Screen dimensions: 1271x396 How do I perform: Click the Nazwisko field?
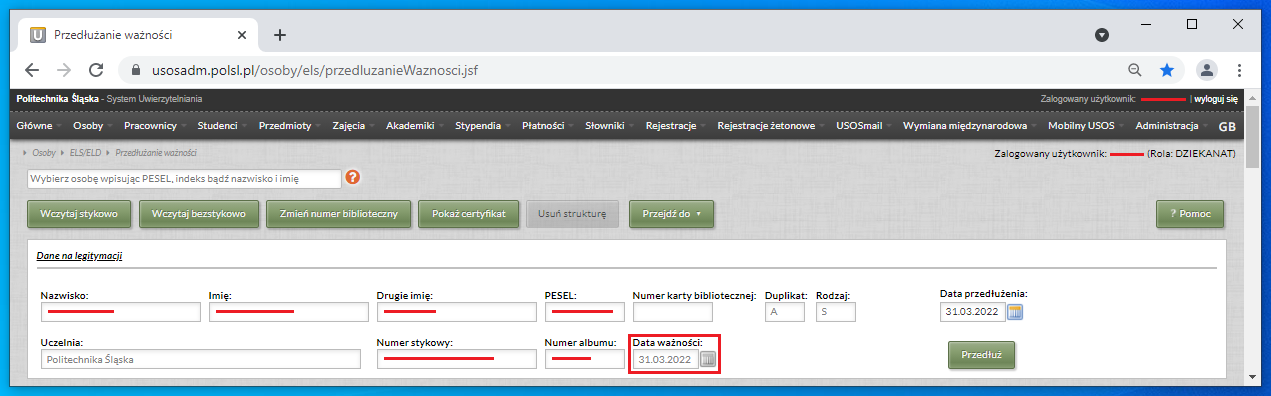[x=121, y=312]
